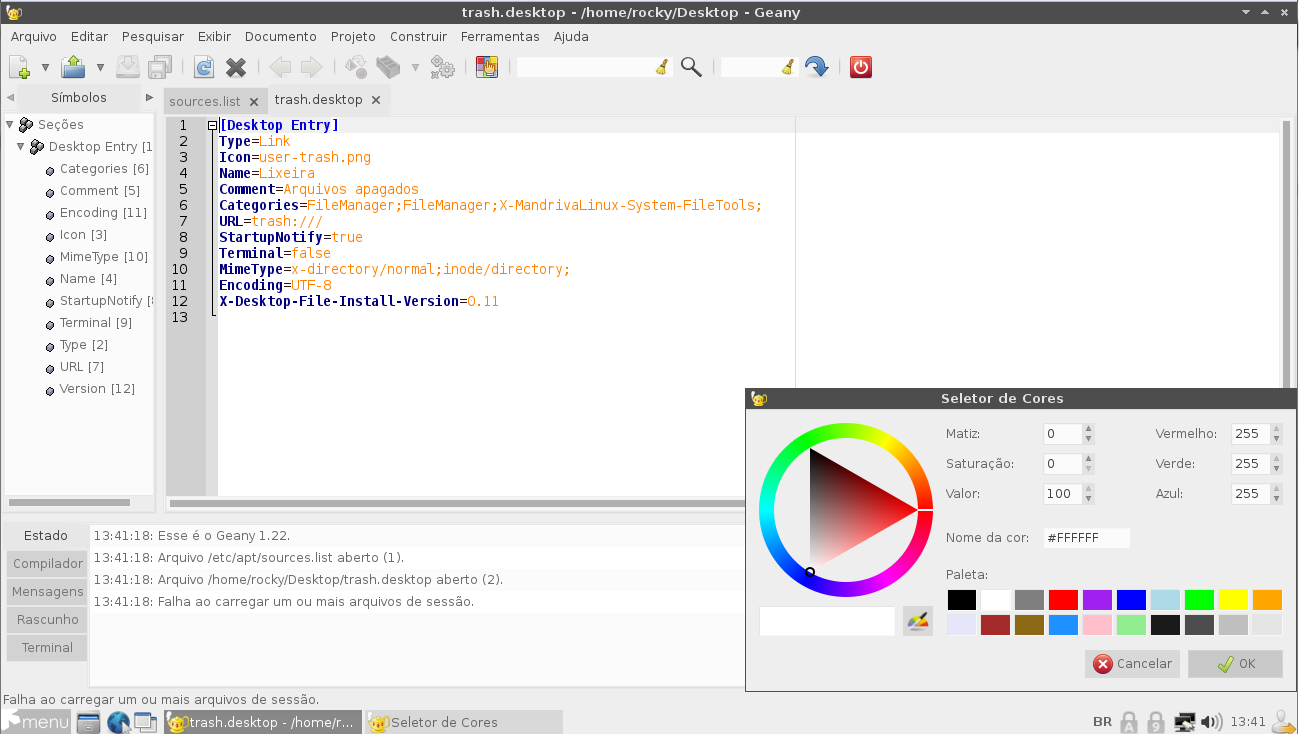Open the network icon in system tray
Screen dimensions: 1299x734
tap(1185, 722)
